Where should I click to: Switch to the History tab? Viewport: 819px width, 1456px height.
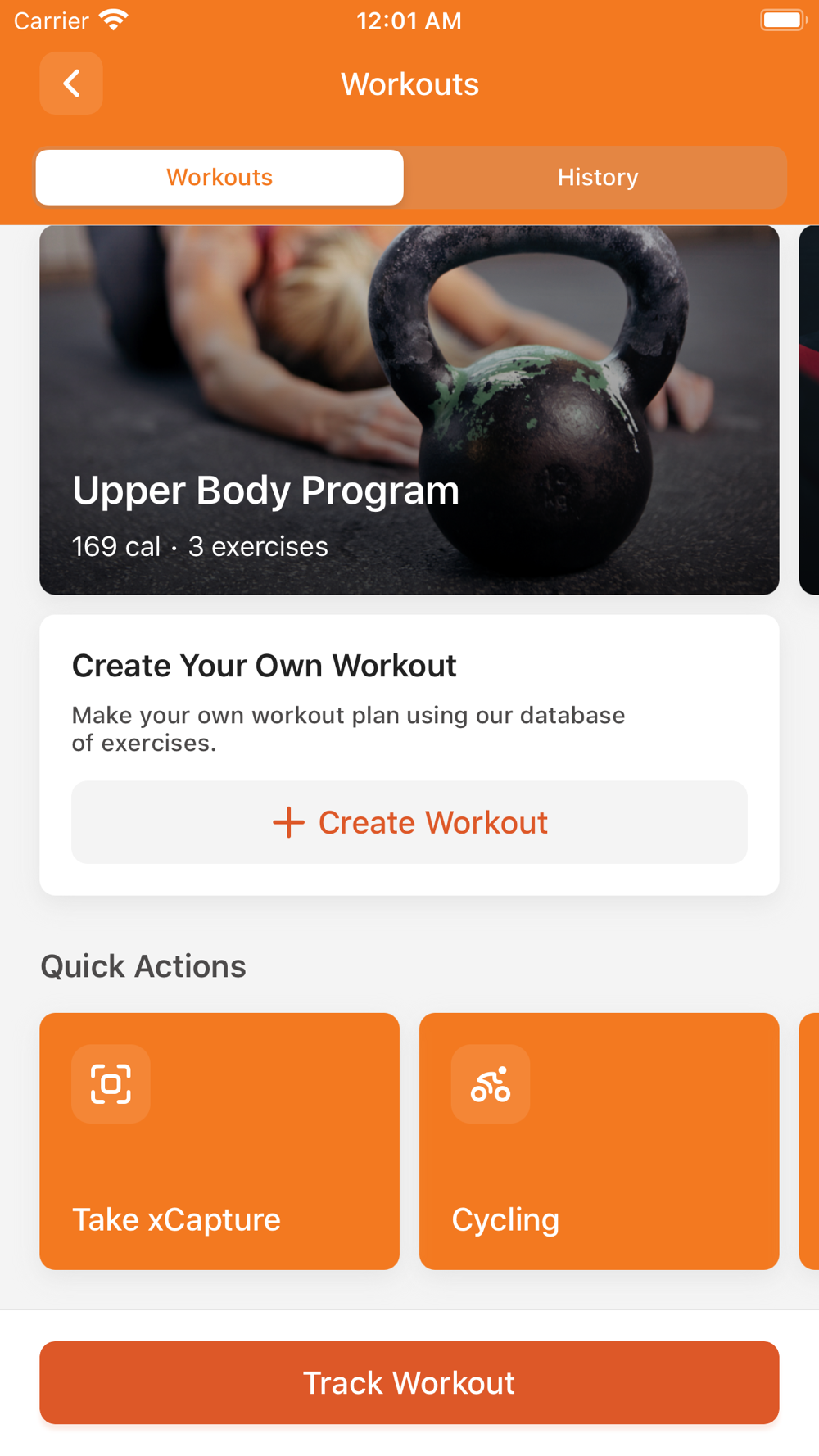pos(598,177)
